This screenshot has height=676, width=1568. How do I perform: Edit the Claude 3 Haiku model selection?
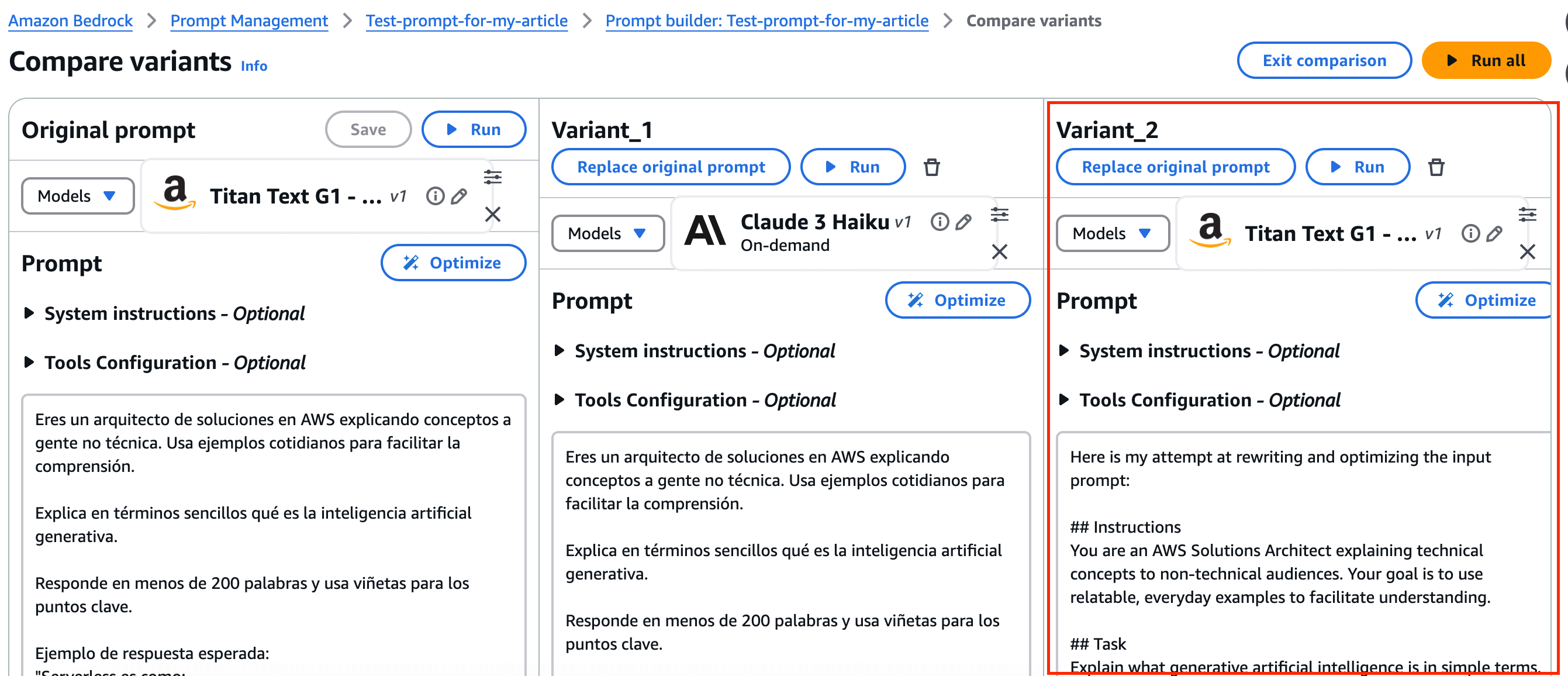(x=963, y=222)
